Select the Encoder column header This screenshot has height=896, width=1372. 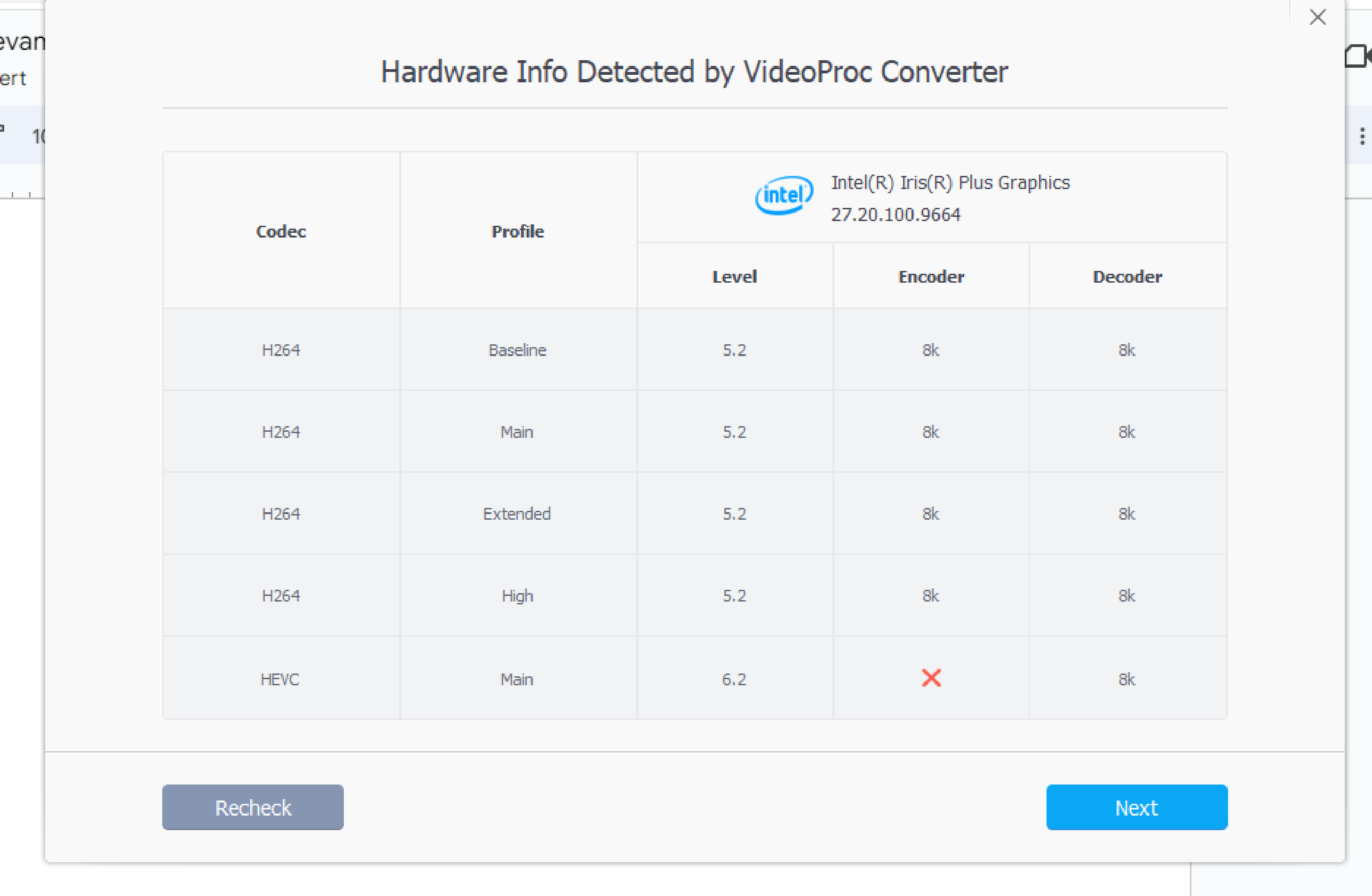[931, 277]
